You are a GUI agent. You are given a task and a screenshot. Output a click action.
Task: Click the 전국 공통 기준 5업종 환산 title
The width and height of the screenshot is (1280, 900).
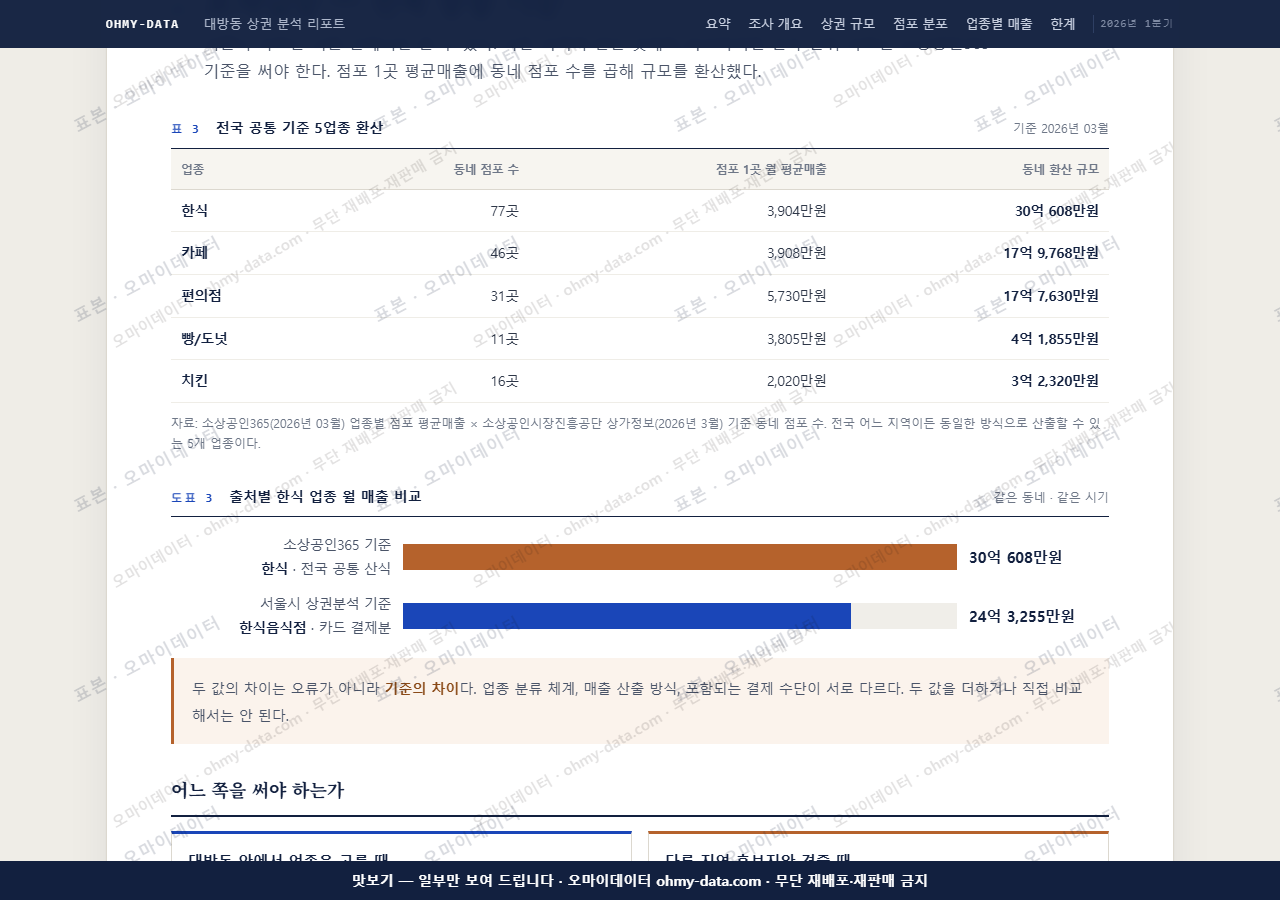[299, 128]
